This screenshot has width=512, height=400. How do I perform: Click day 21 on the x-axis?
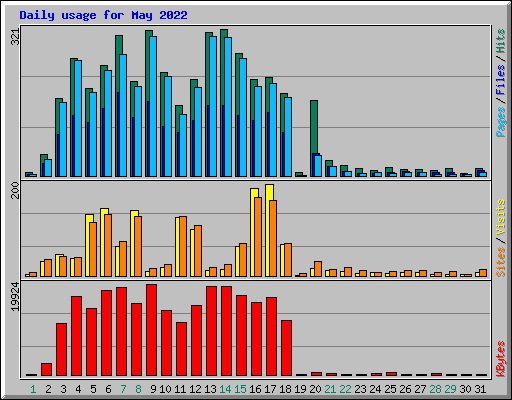[x=330, y=389]
